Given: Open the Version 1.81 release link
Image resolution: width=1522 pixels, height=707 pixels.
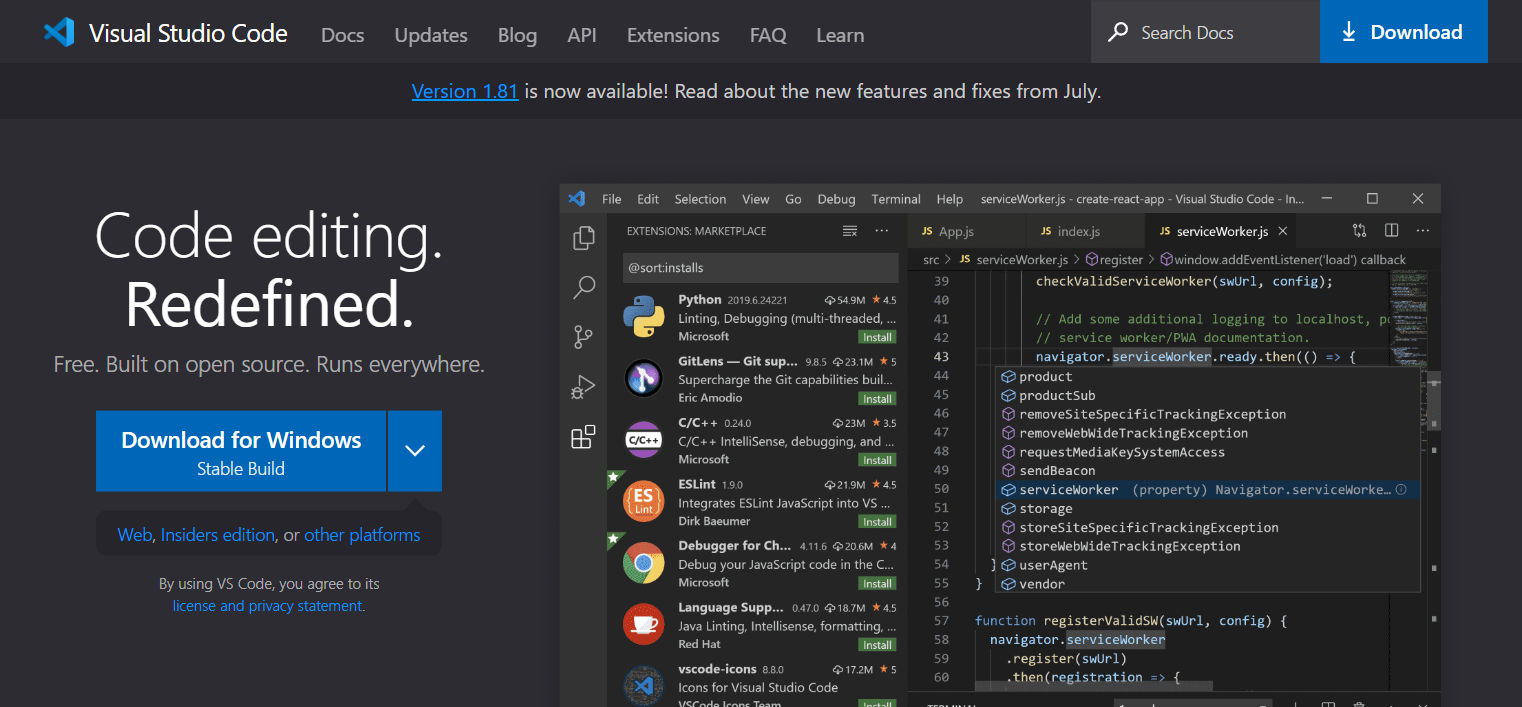Looking at the screenshot, I should tap(464, 91).
